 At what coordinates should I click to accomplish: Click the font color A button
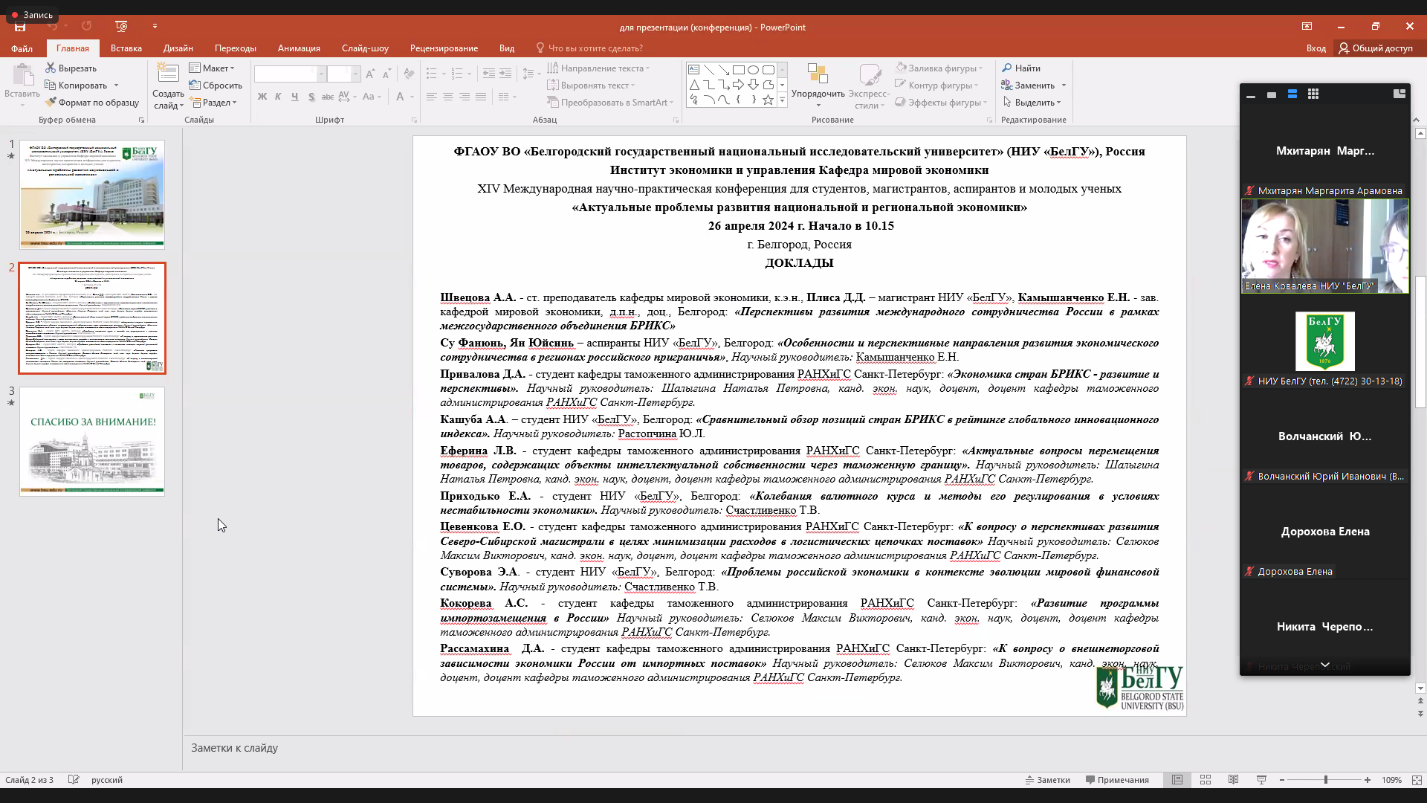pyautogui.click(x=399, y=97)
